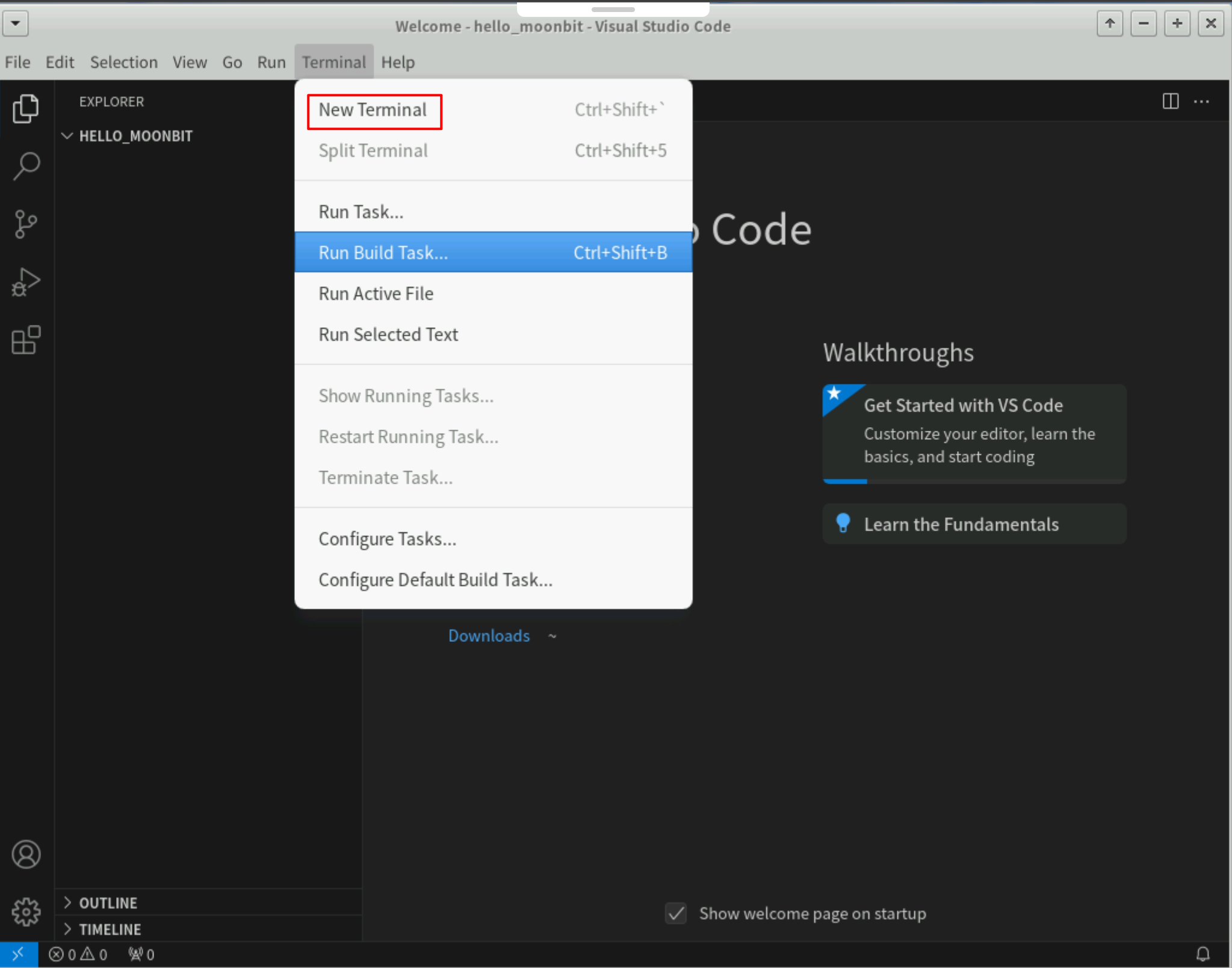Click errors and warnings count in status bar
Image resolution: width=1232 pixels, height=968 pixels.
(78, 955)
